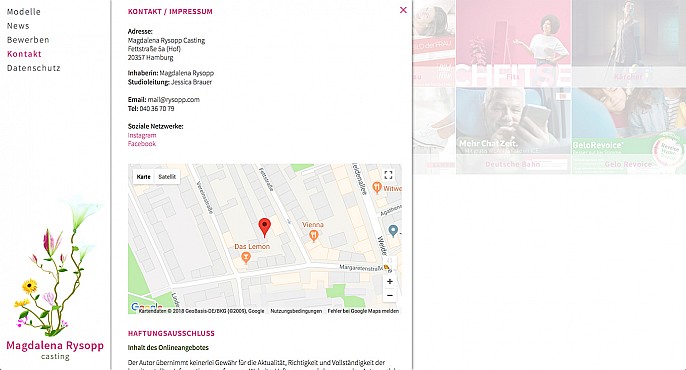Open the News menu item

tap(18, 26)
